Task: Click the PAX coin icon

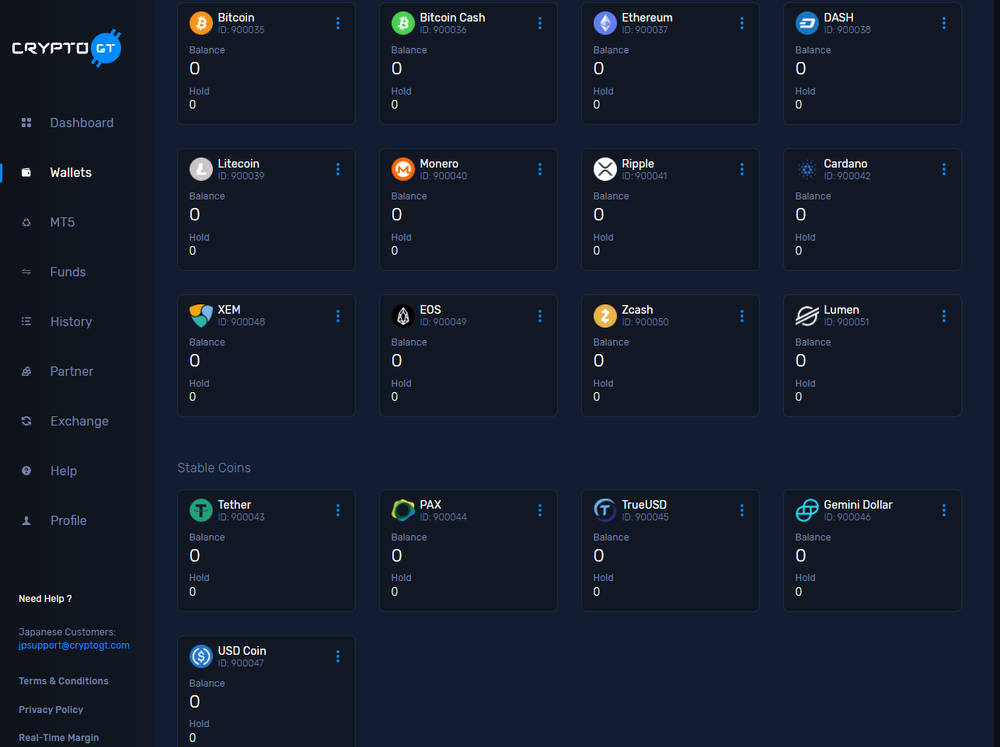Action: pos(403,510)
